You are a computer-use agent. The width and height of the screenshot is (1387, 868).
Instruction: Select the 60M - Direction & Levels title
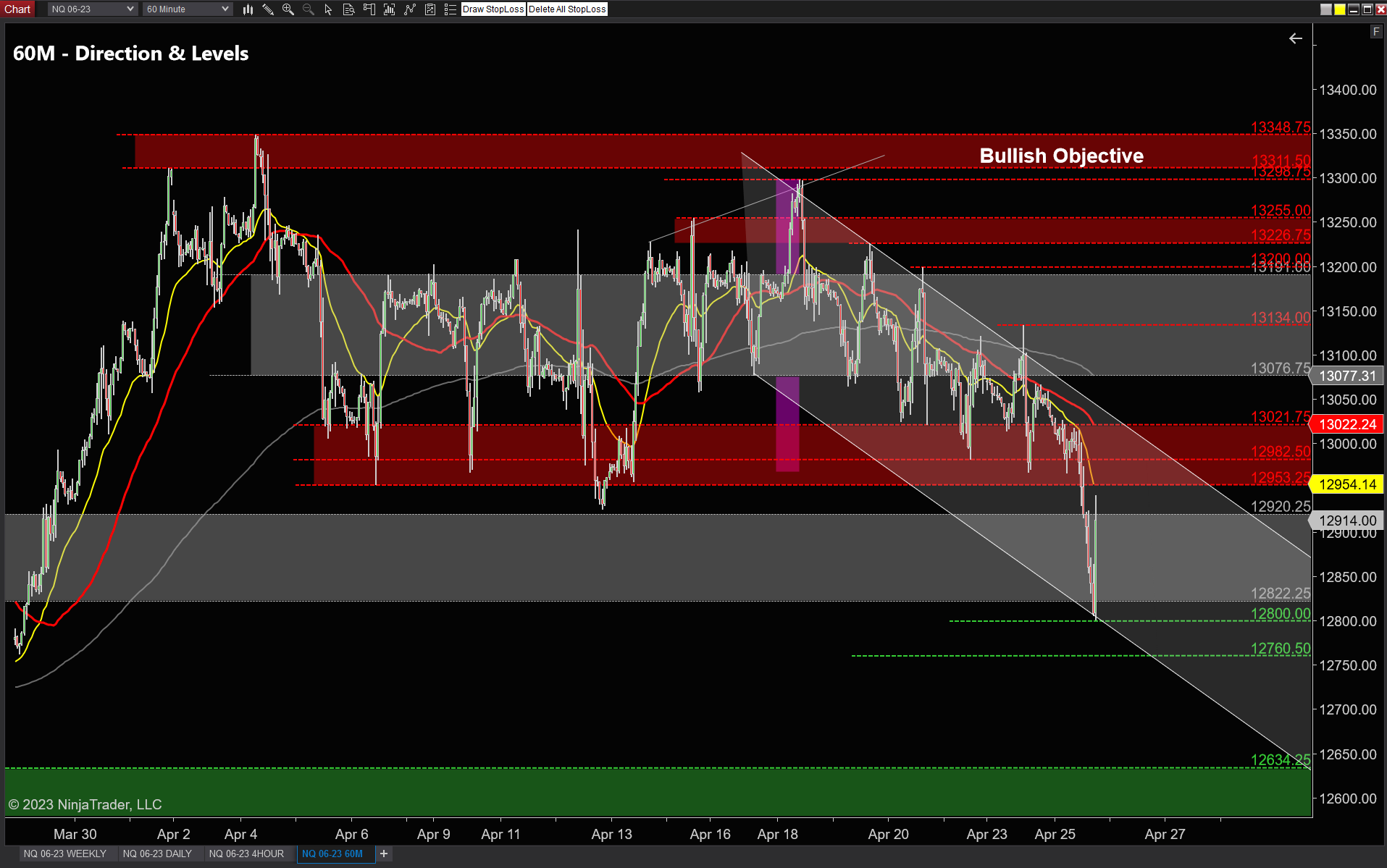pos(130,54)
